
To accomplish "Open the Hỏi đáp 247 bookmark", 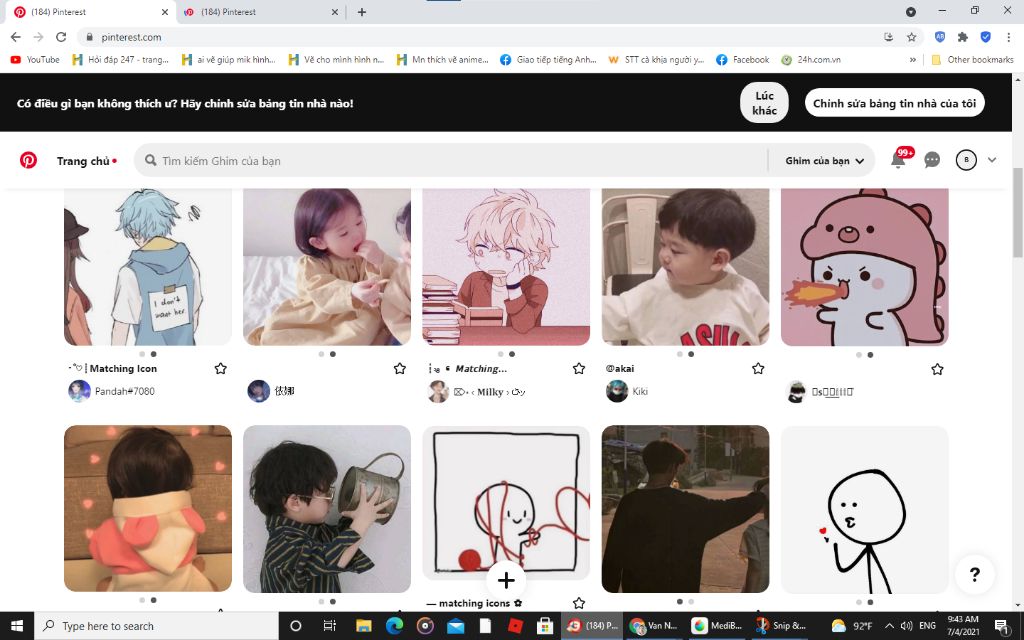I will (x=120, y=59).
